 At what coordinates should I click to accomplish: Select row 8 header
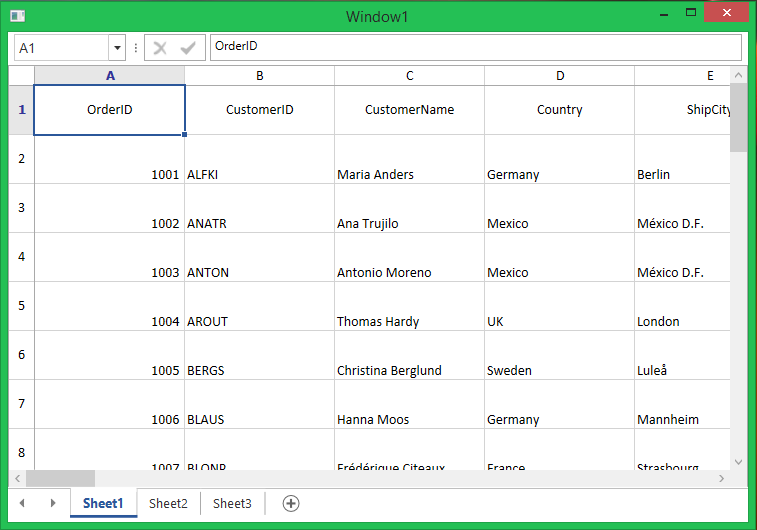click(x=22, y=450)
